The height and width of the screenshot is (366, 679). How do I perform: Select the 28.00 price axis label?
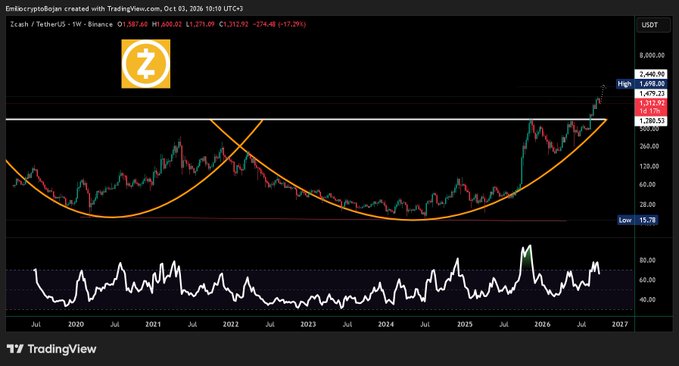(648, 204)
